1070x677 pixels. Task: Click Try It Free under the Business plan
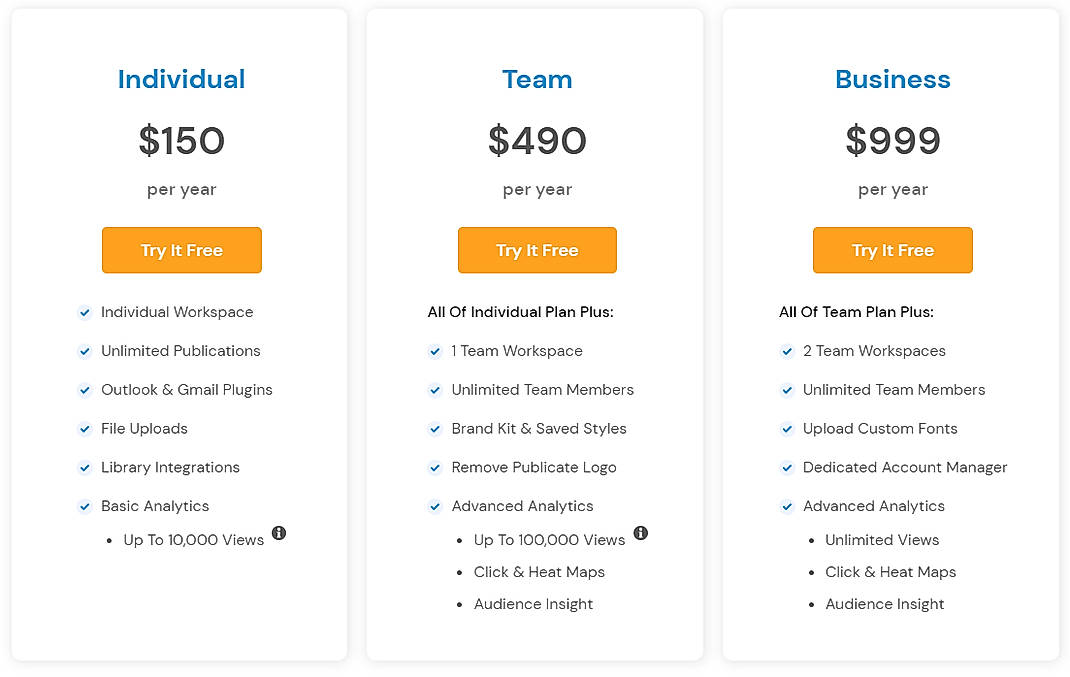(892, 250)
